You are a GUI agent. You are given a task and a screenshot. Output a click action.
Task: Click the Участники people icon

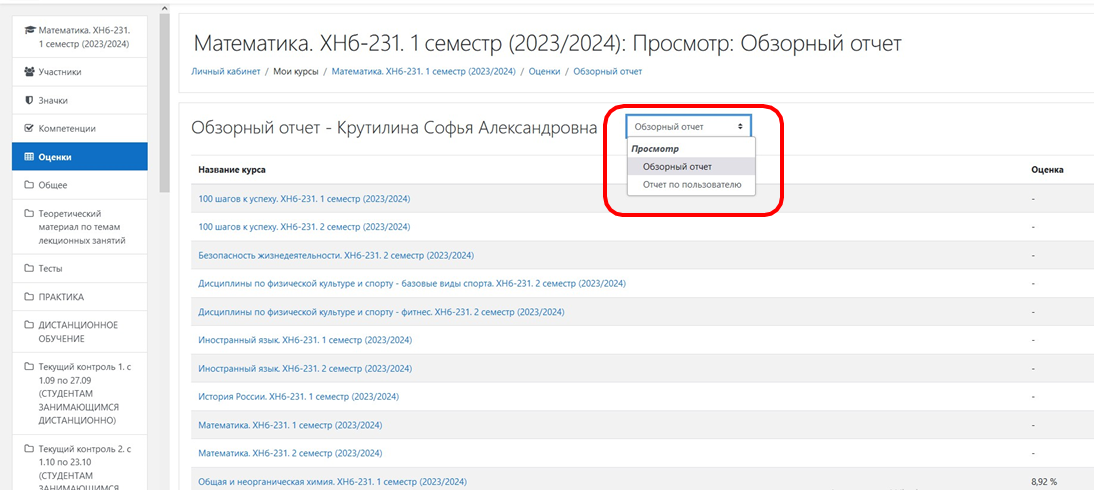(x=29, y=71)
